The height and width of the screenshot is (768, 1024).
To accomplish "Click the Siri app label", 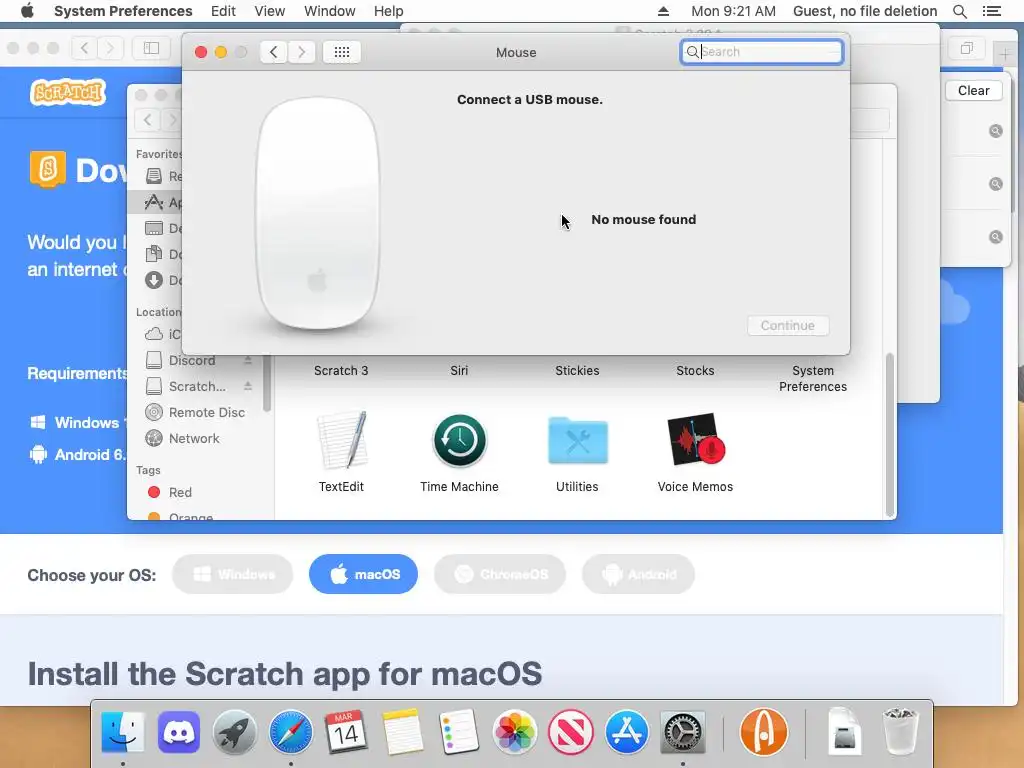I will click(x=459, y=370).
